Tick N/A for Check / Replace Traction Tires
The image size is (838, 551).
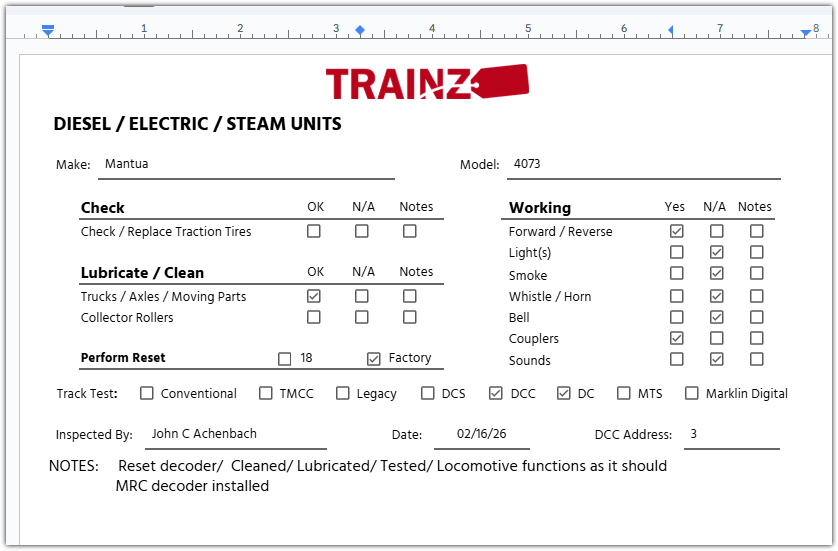tap(362, 231)
